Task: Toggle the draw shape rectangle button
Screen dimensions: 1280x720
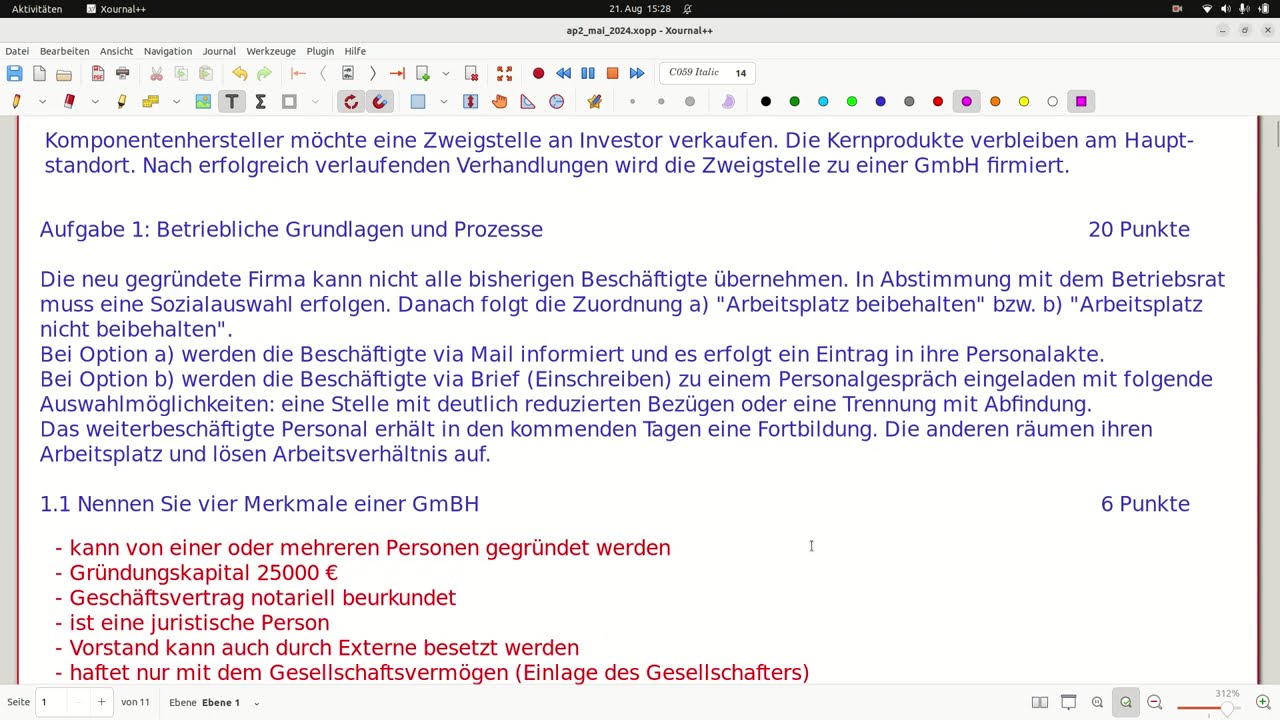Action: (x=289, y=101)
